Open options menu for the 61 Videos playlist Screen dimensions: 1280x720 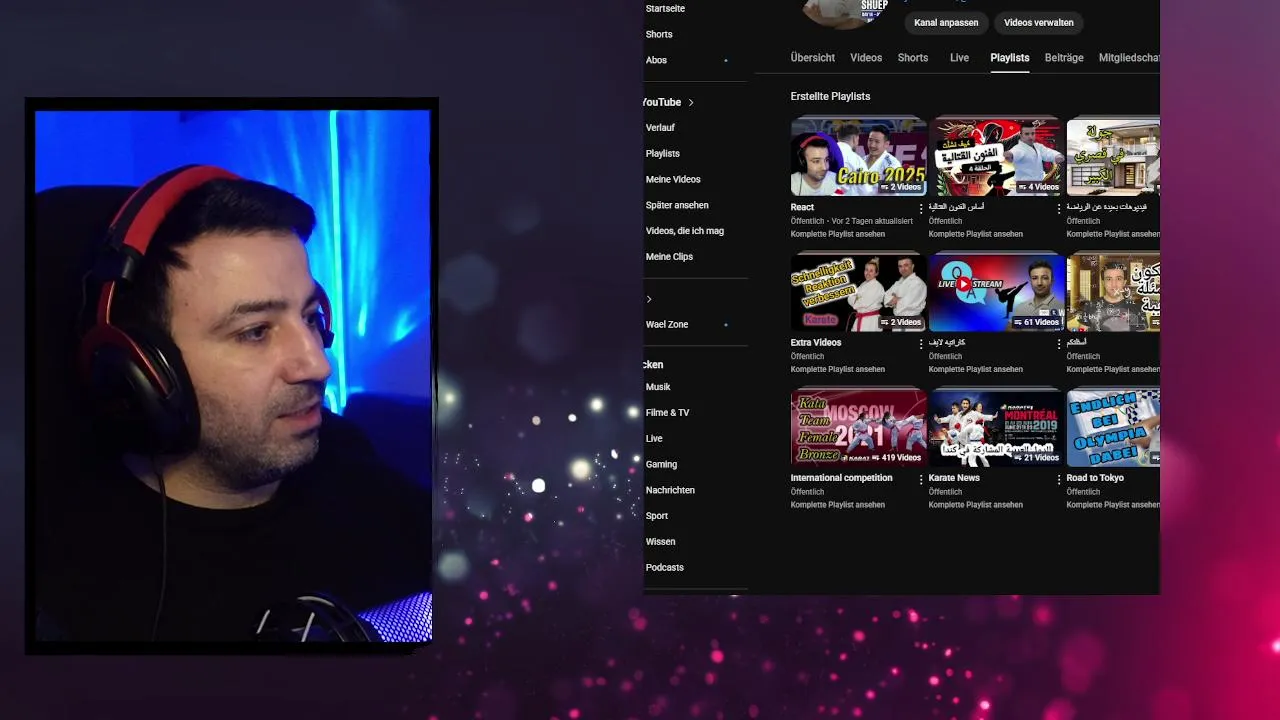[1059, 343]
